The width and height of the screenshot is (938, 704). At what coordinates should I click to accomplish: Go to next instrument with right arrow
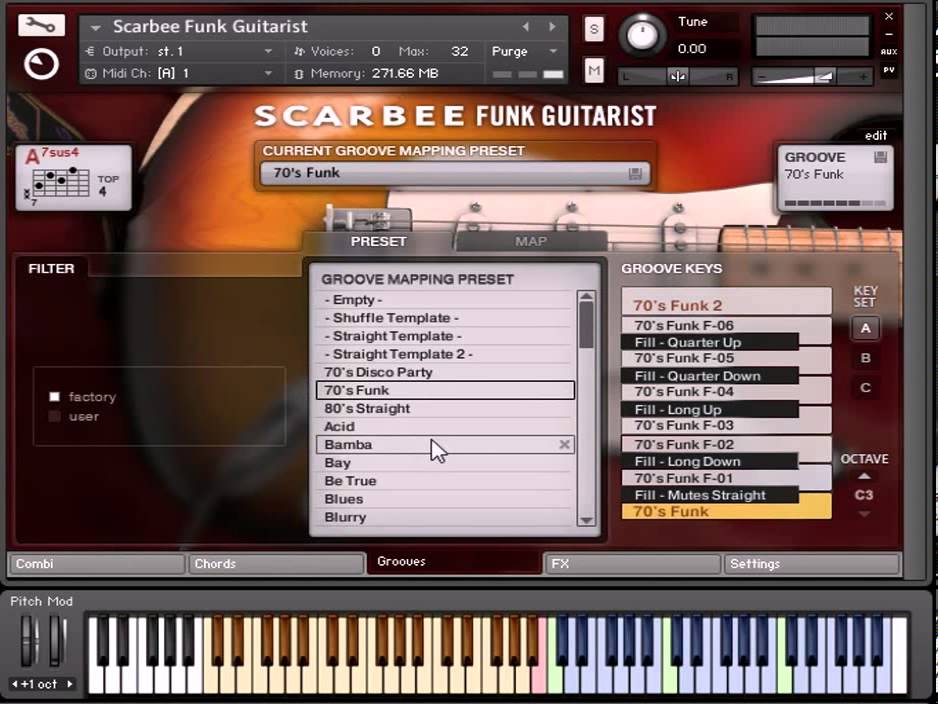552,26
